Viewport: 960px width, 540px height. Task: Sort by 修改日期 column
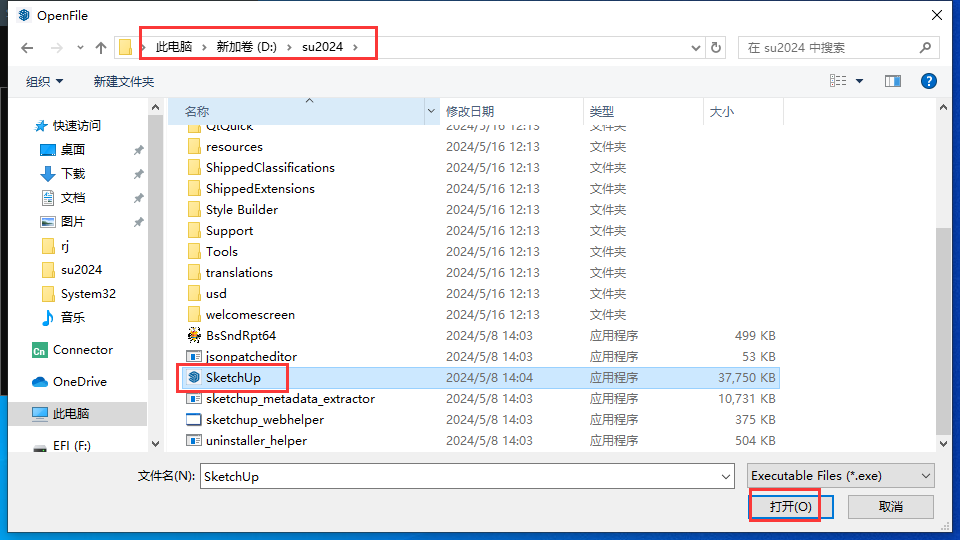(x=511, y=111)
